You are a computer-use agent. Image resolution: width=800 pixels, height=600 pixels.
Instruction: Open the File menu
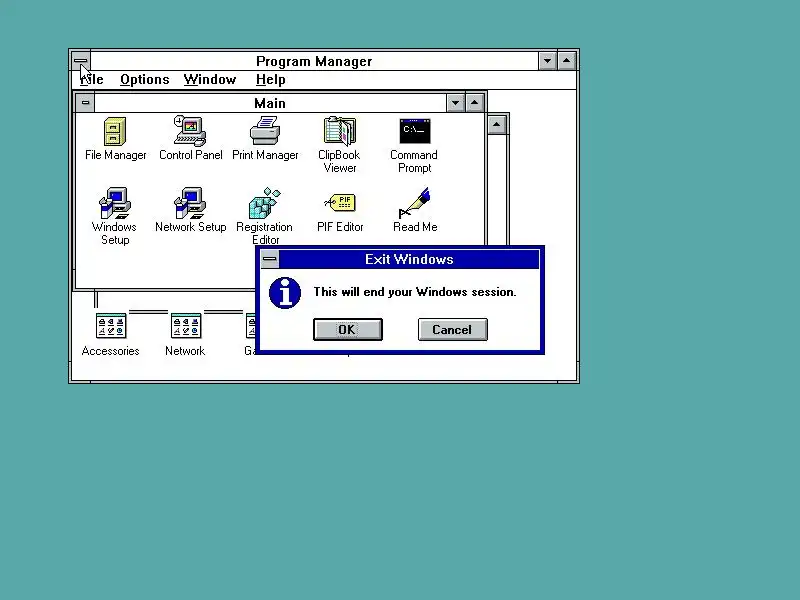click(92, 80)
